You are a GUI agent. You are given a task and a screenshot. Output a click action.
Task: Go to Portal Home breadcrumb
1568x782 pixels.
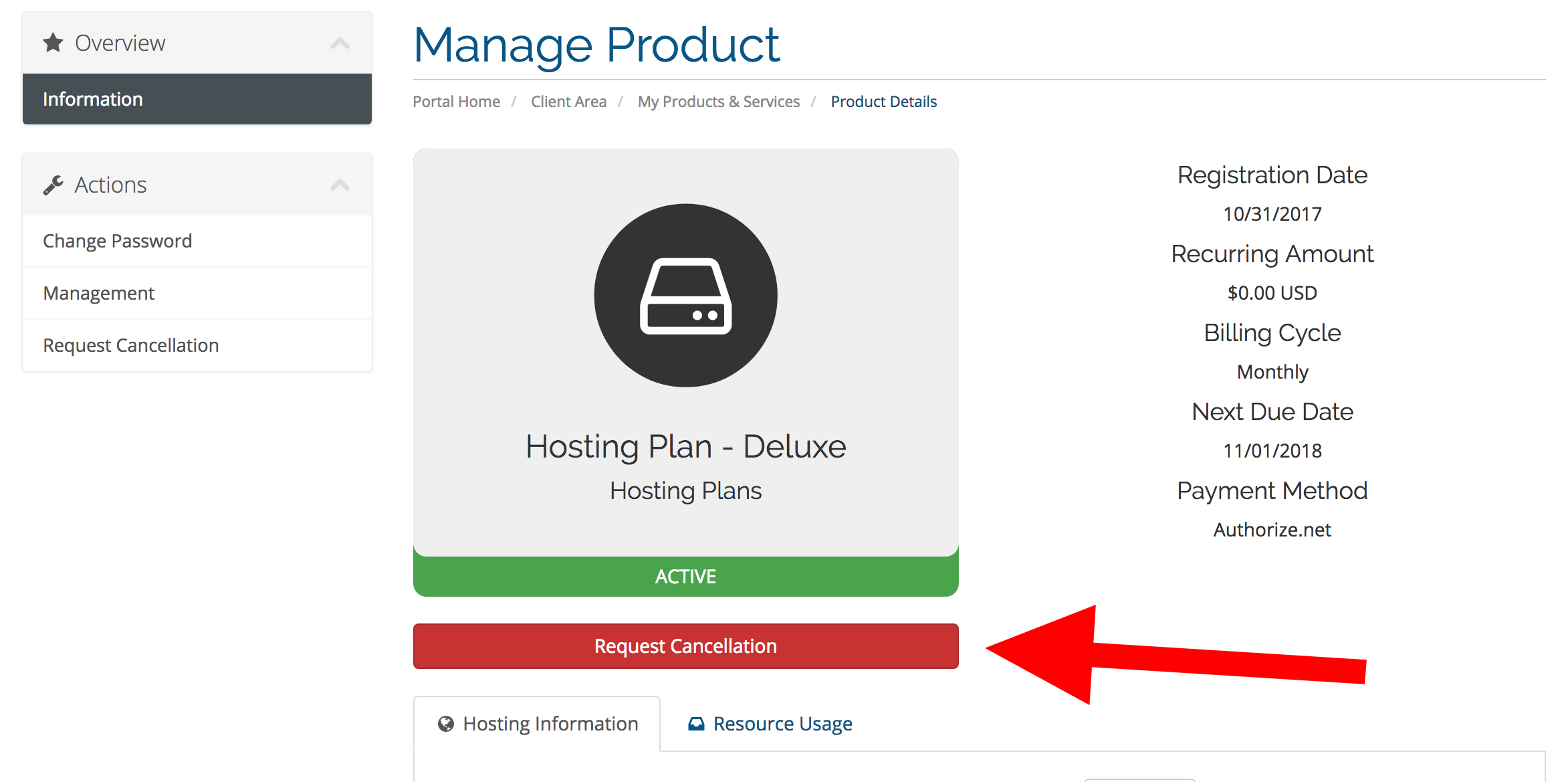[456, 102]
